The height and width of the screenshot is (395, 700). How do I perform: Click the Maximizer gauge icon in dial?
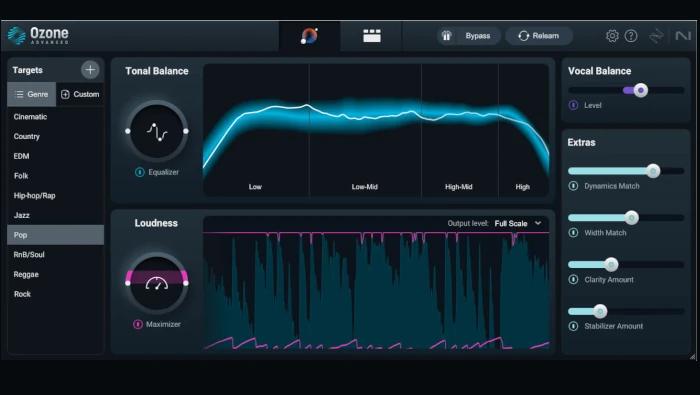(157, 283)
